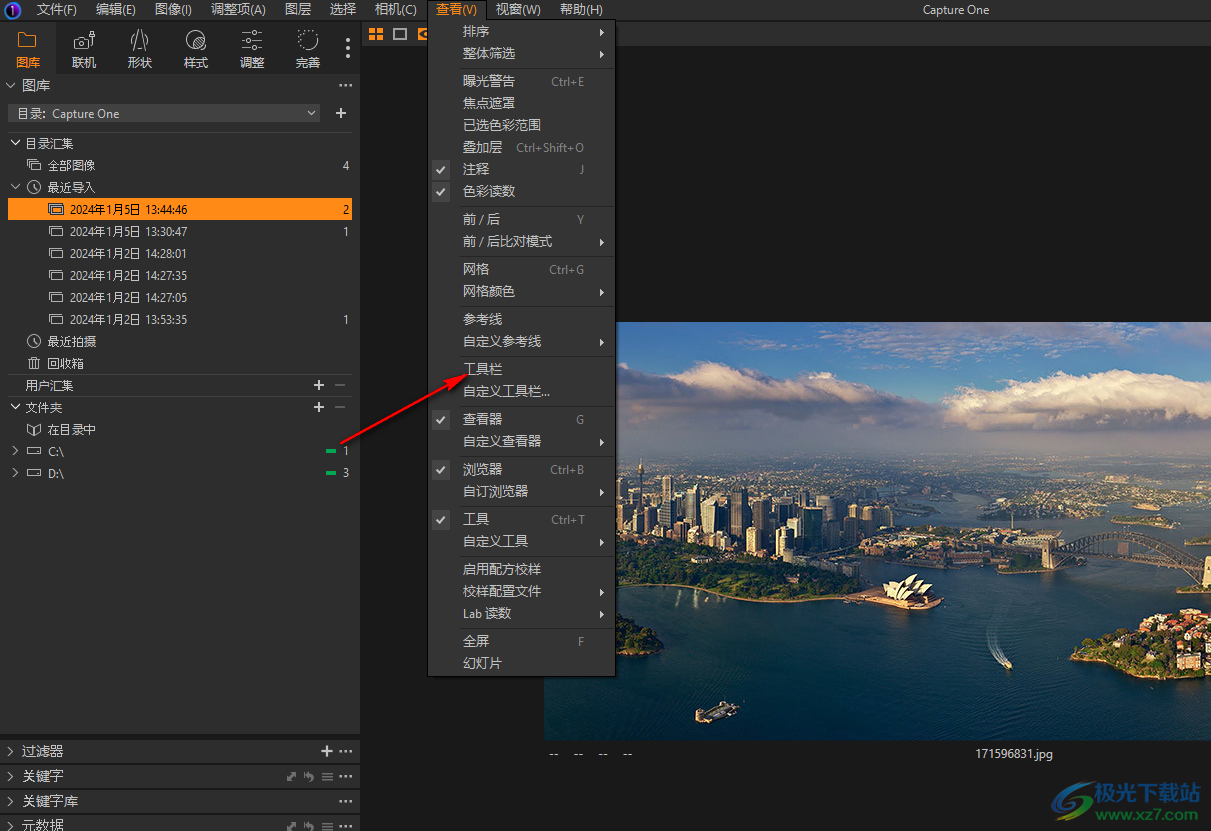This screenshot has height=831, width=1211.
Task: Click the grid view icon above viewer
Action: click(376, 34)
